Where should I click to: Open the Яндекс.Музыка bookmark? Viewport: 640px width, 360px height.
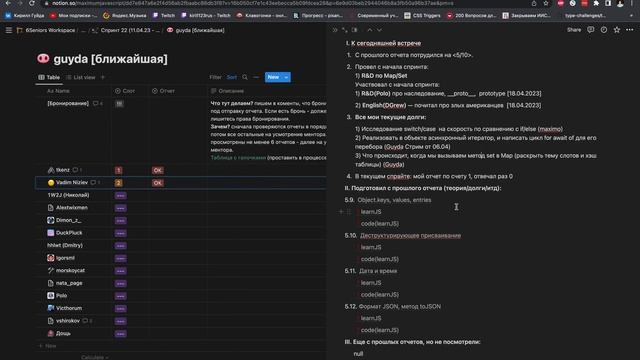pyautogui.click(x=125, y=16)
